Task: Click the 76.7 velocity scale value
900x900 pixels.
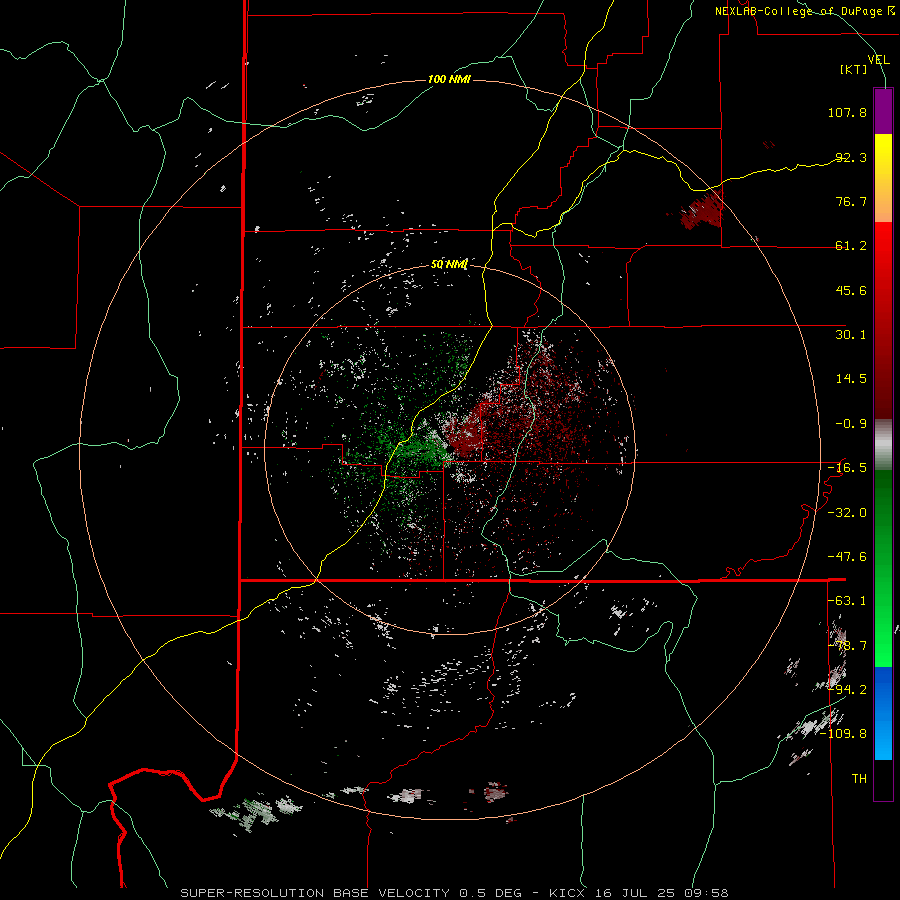Action: (851, 201)
